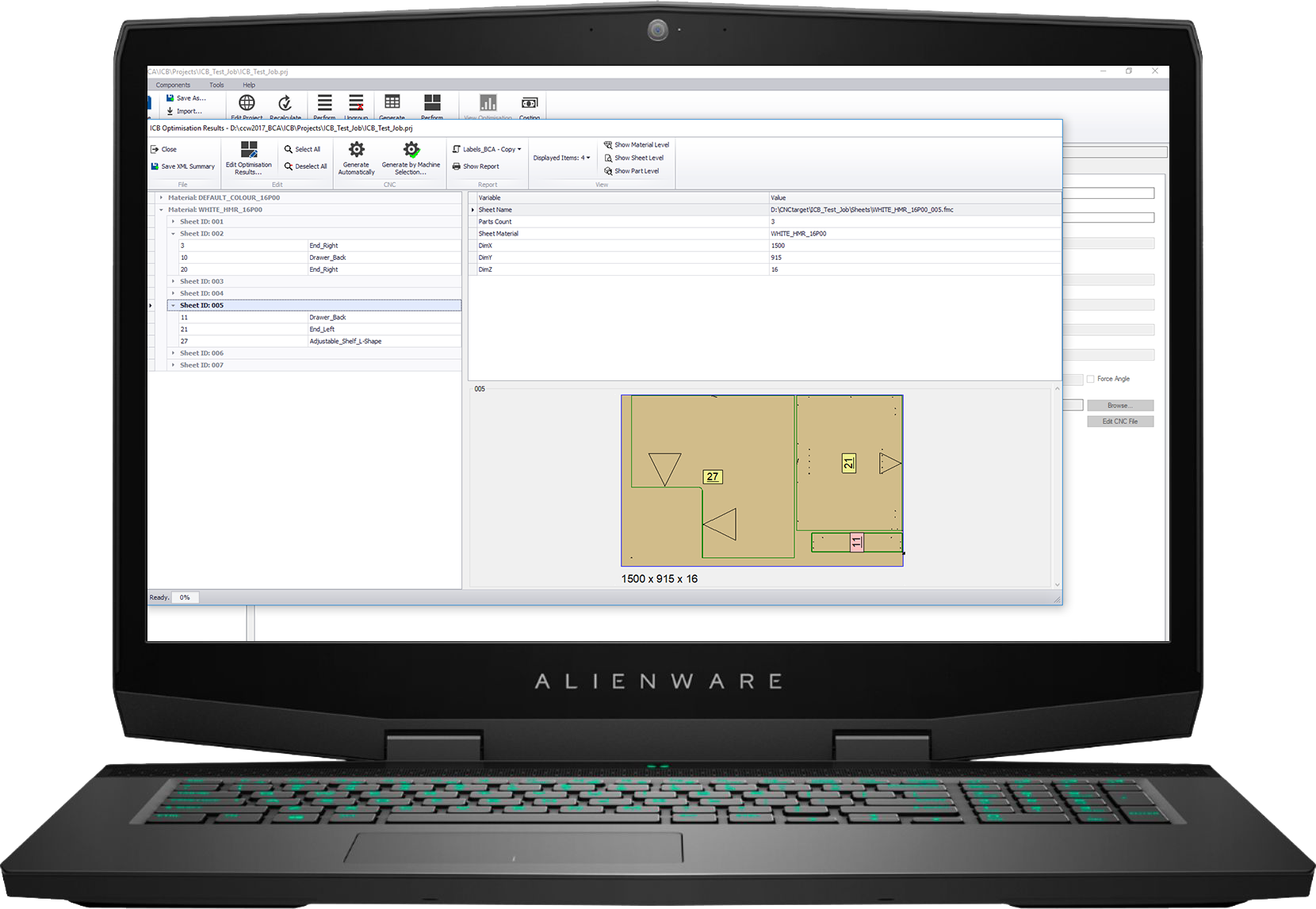Click the 0% progress bar in status bar
Image resolution: width=1316 pixels, height=909 pixels.
tap(186, 598)
